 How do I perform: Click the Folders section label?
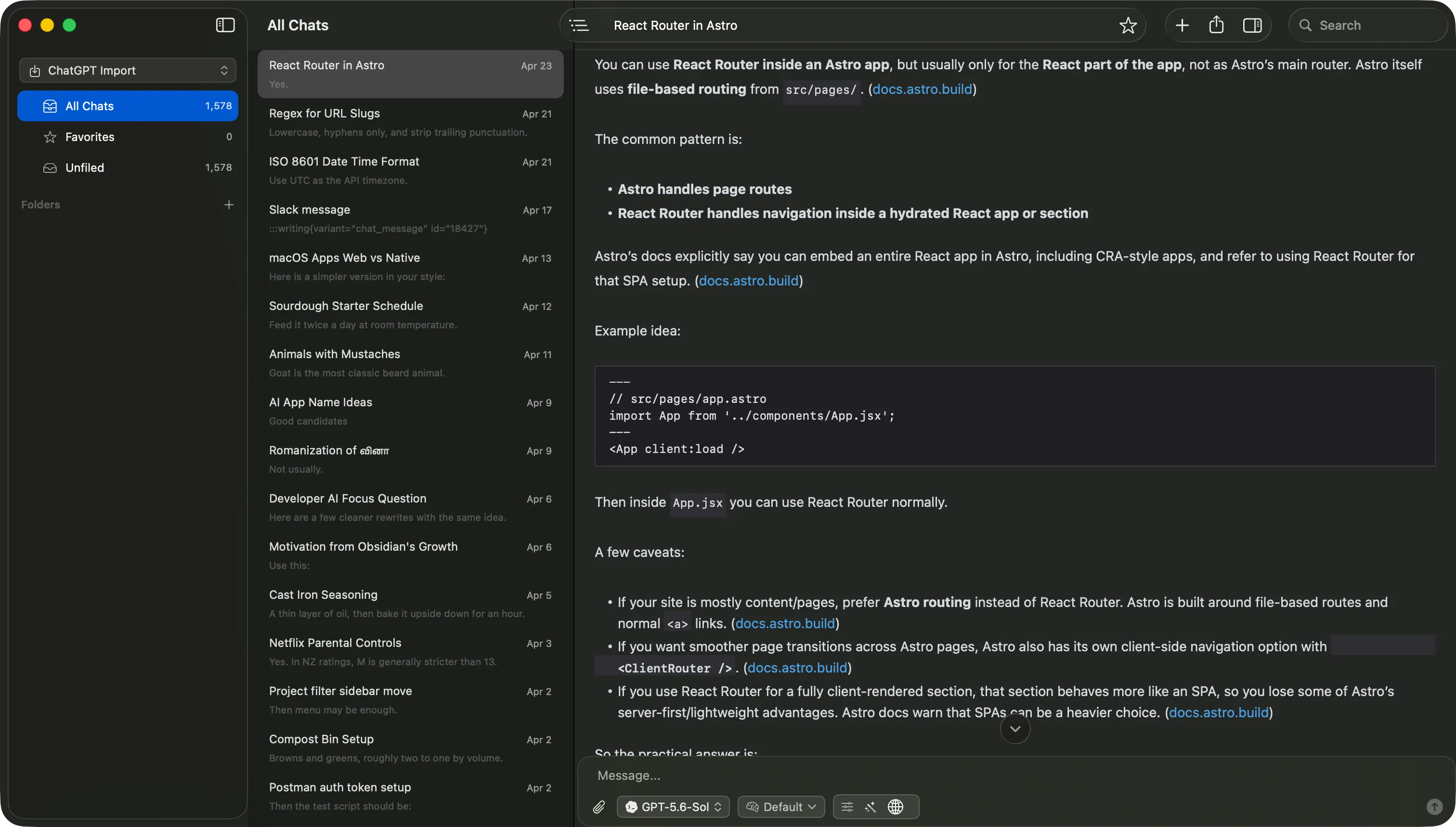40,205
